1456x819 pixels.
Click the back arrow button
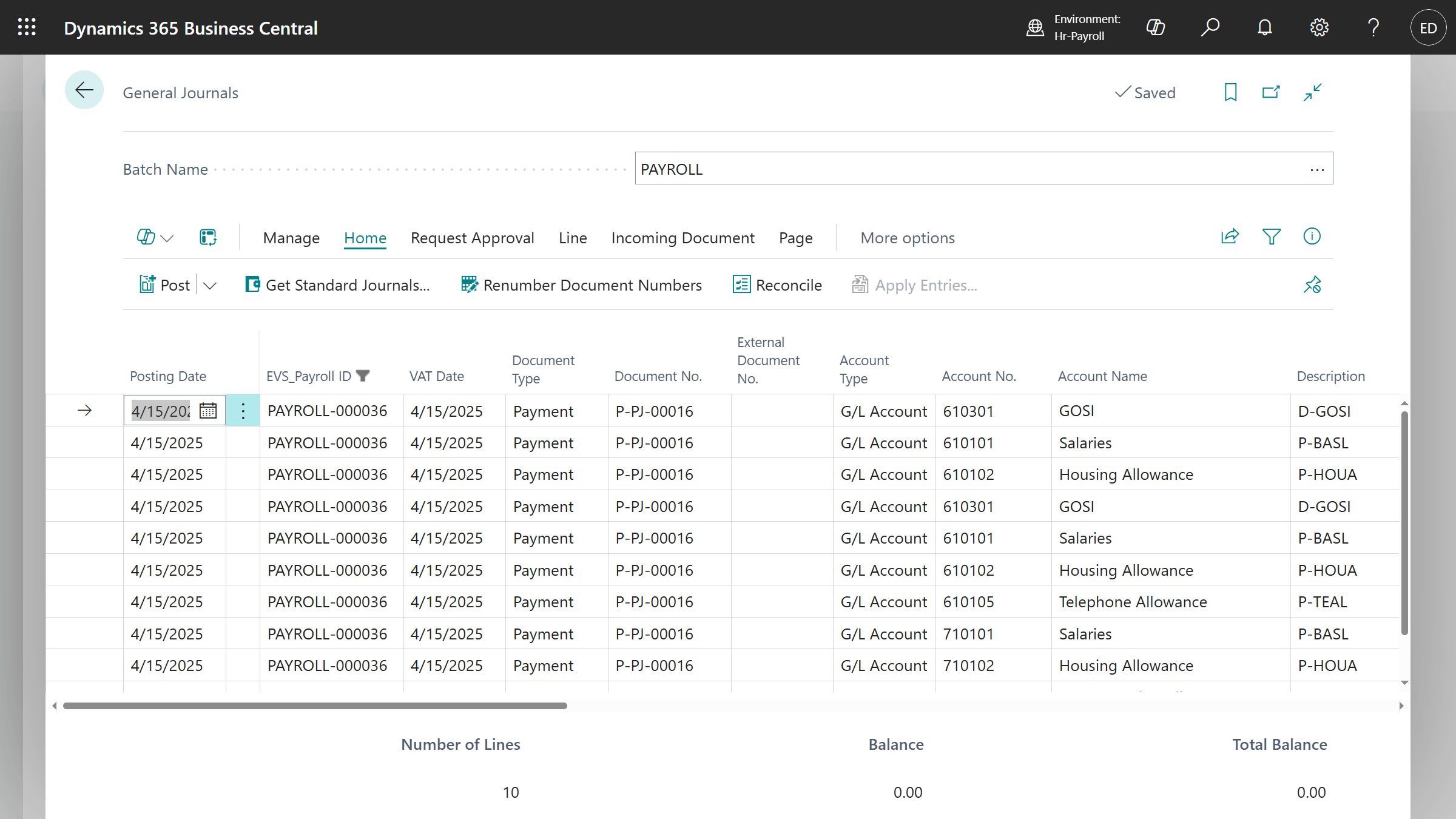pos(84,90)
